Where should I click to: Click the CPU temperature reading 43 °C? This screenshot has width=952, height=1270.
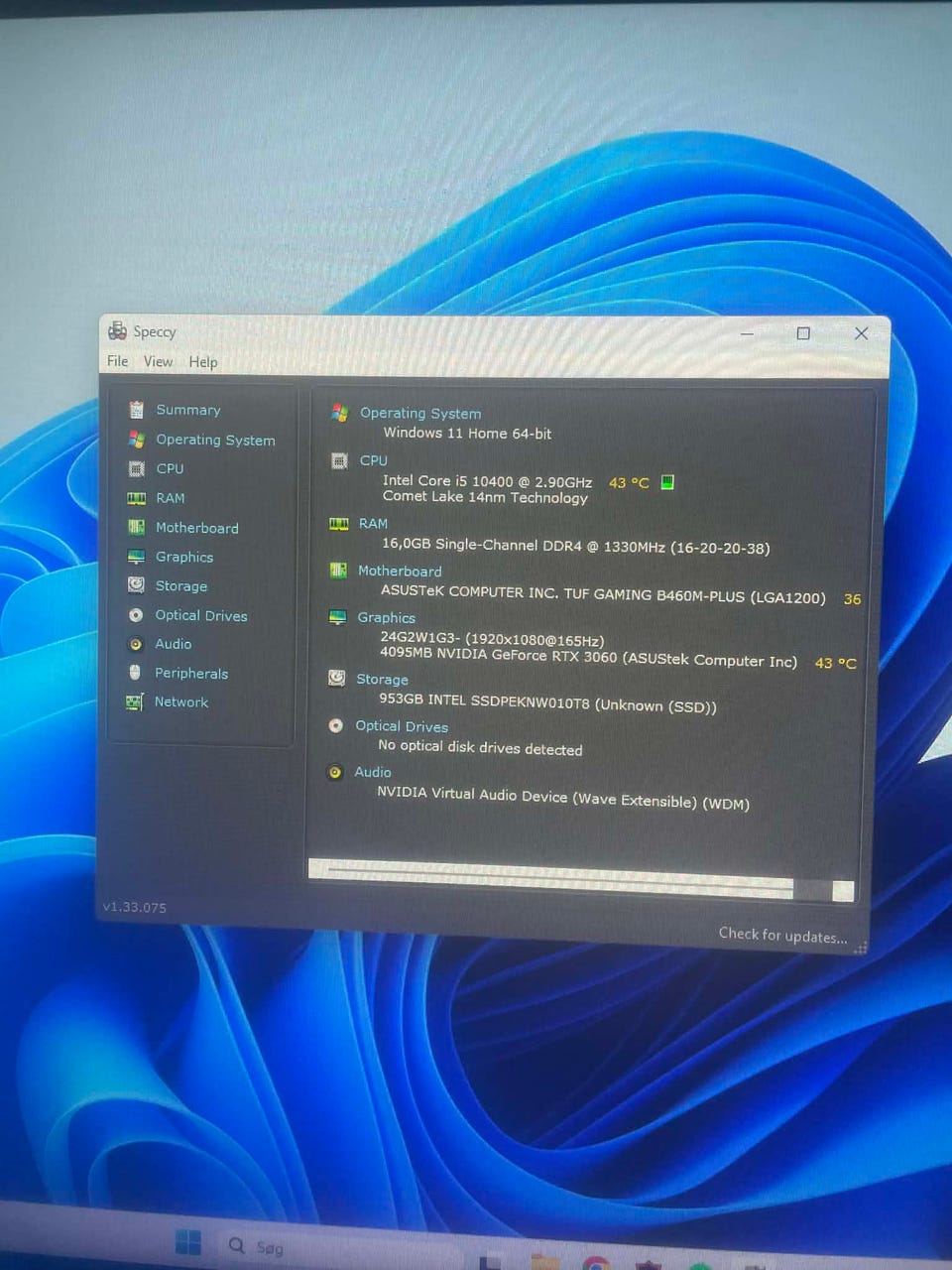(x=629, y=482)
